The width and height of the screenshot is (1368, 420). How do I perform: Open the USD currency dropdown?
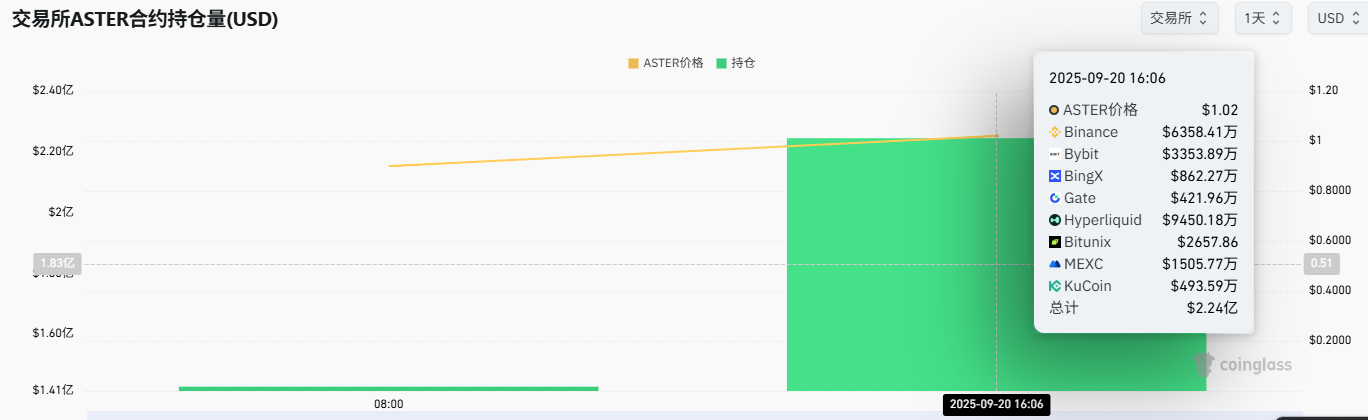pyautogui.click(x=1337, y=18)
